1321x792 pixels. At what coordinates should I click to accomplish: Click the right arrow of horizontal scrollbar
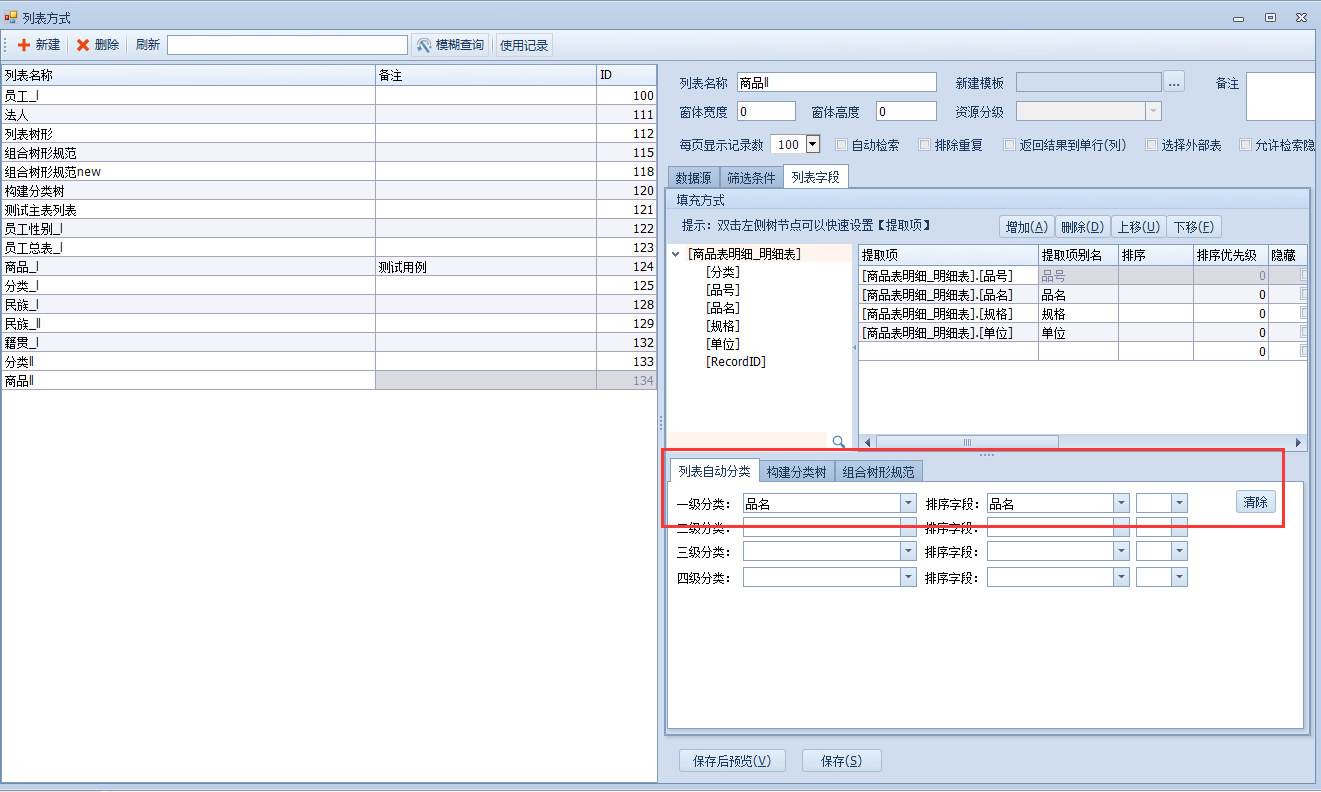1299,442
